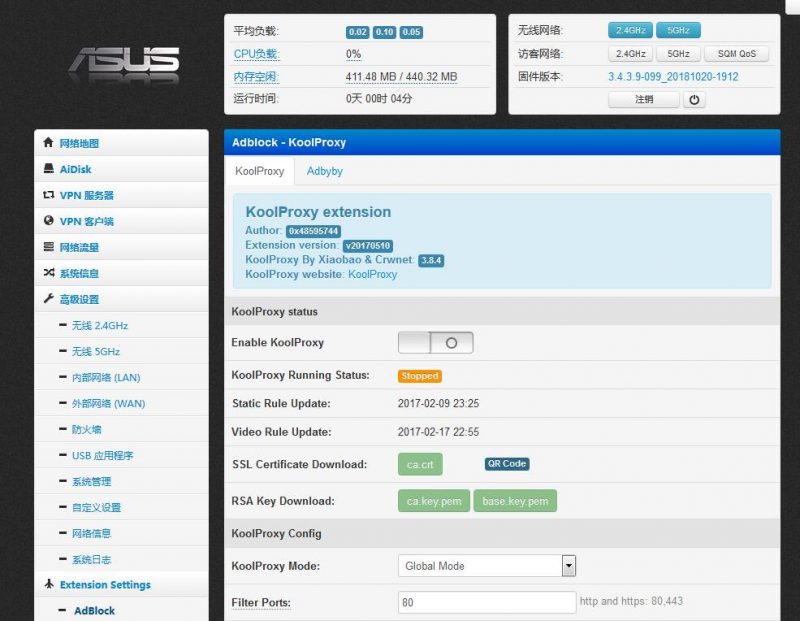Click the disk icon beside AiDisk
800x621 pixels.
pos(48,169)
